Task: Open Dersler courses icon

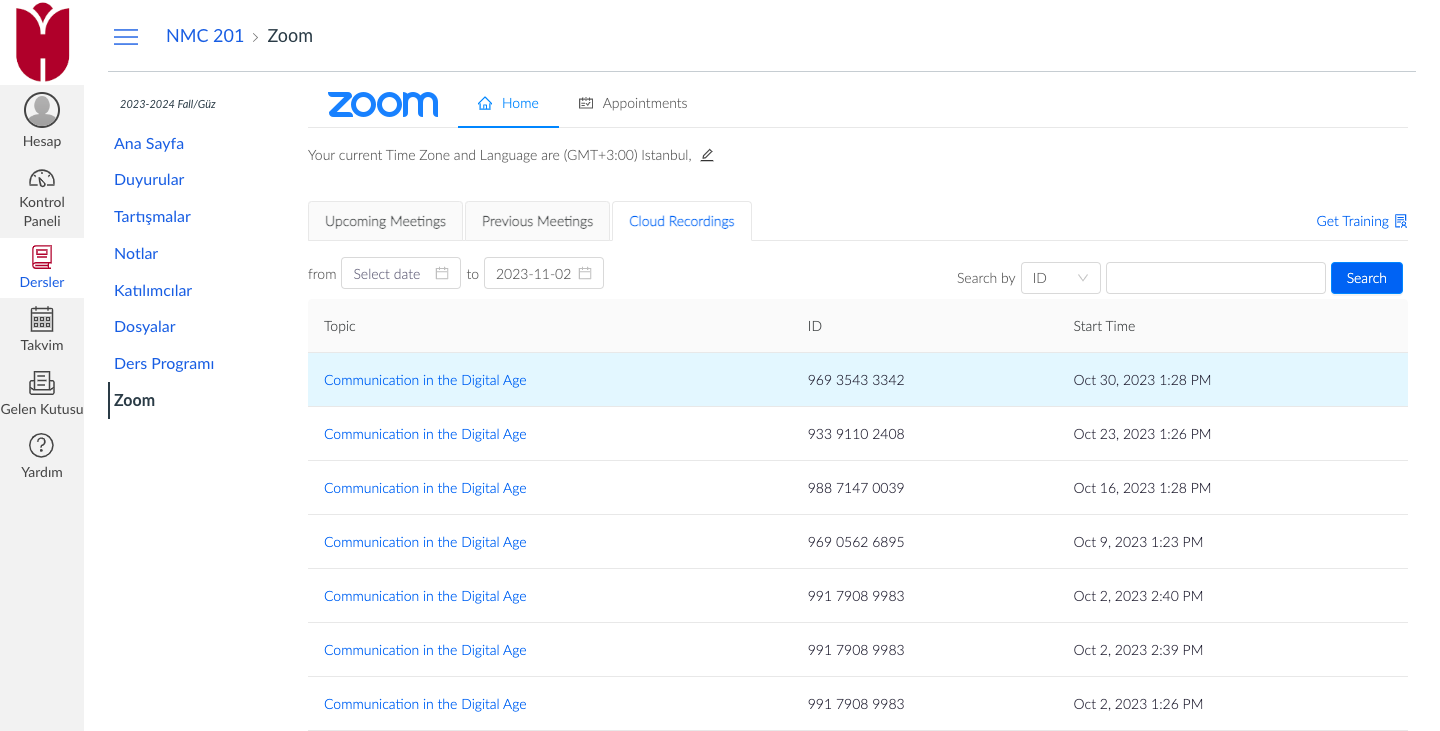Action: 42,257
